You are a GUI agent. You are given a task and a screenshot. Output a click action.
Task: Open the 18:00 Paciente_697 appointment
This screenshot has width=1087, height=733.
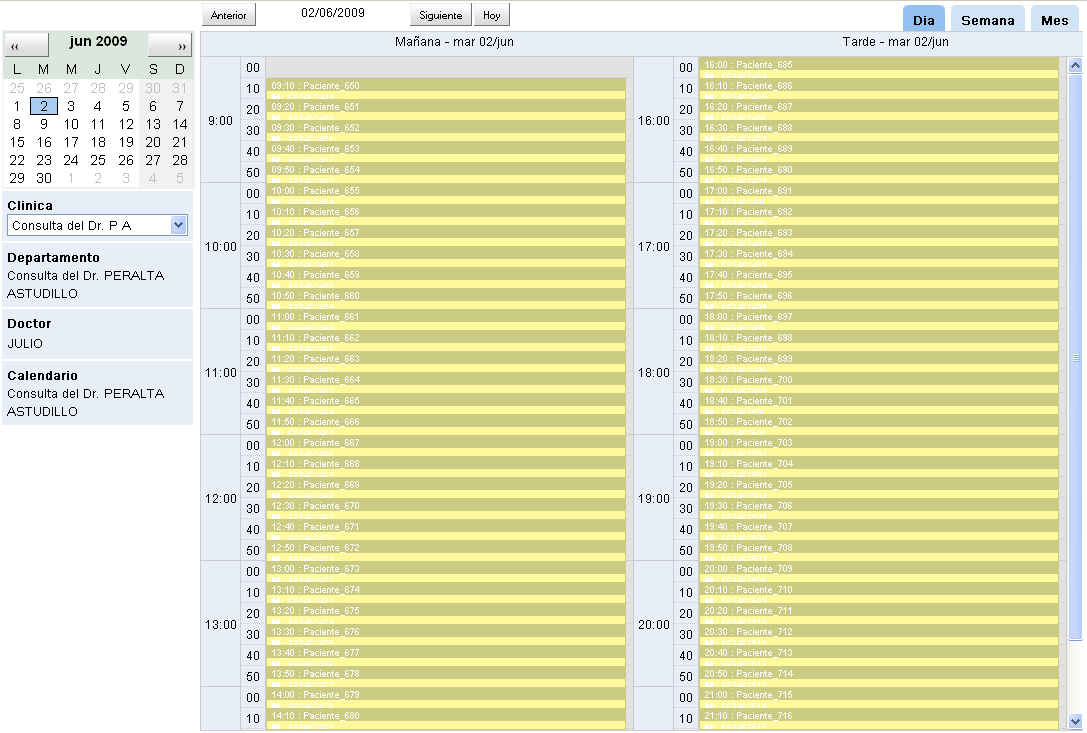pyautogui.click(x=878, y=319)
